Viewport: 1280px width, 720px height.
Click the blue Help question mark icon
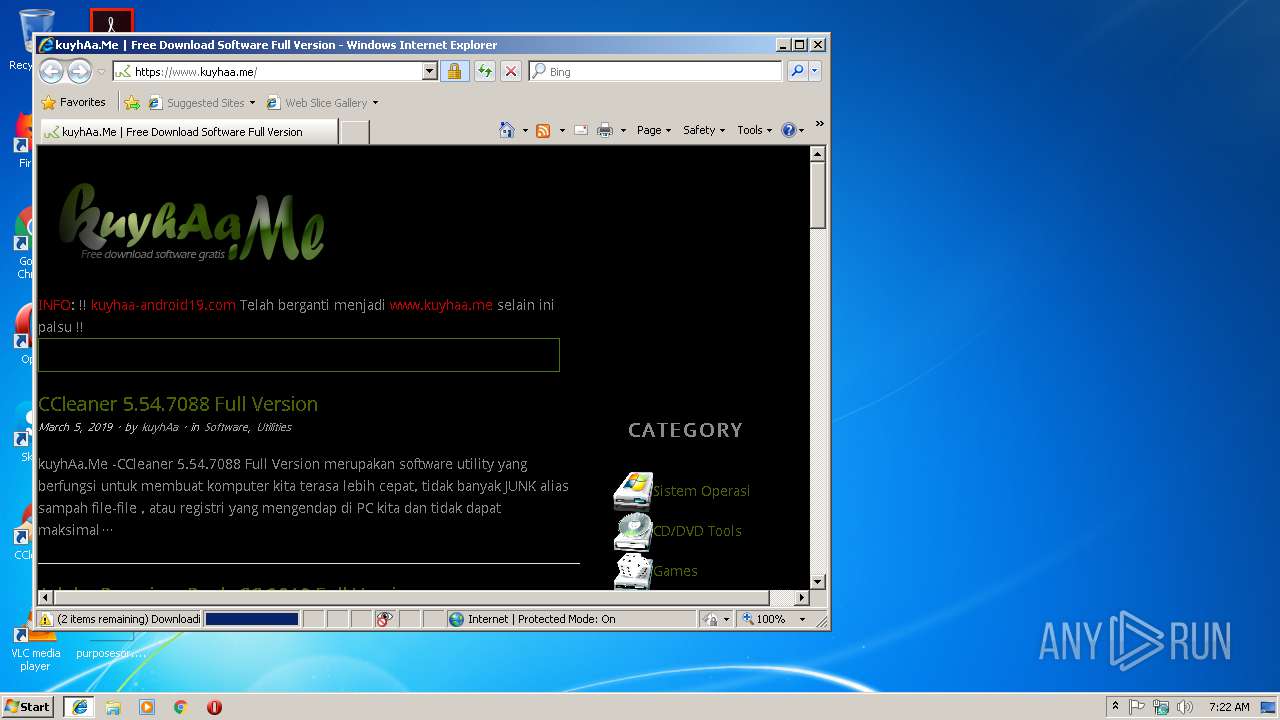click(x=788, y=130)
